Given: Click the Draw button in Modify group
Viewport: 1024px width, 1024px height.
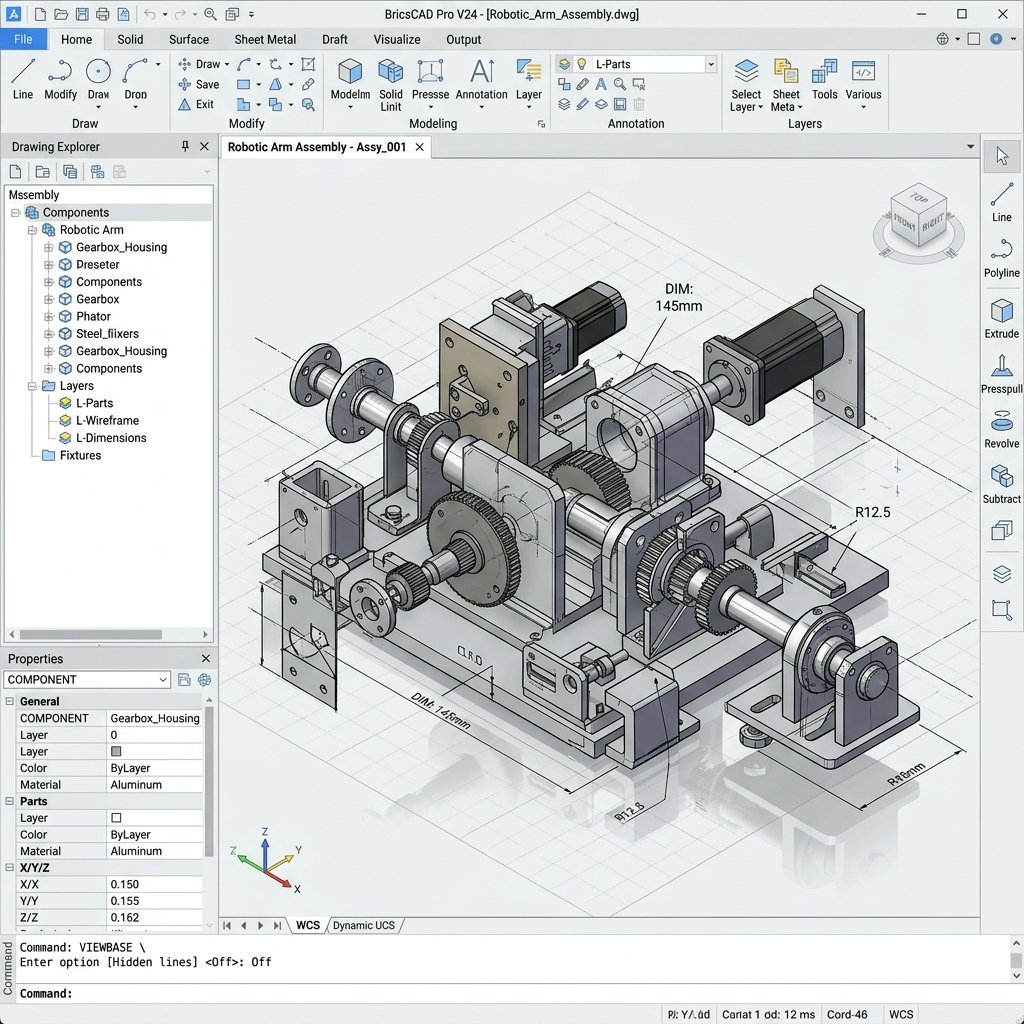Looking at the screenshot, I should pos(202,64).
